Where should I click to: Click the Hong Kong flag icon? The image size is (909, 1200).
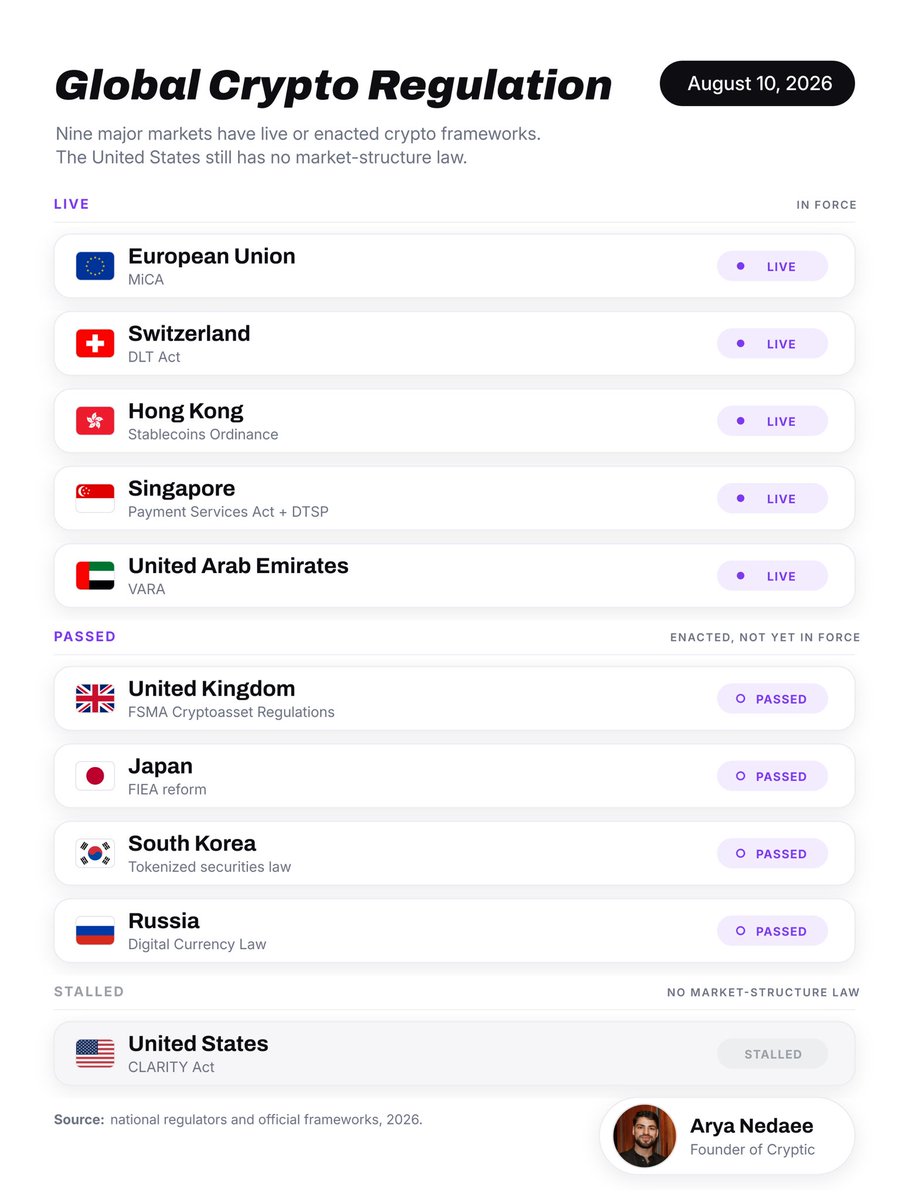pos(95,421)
